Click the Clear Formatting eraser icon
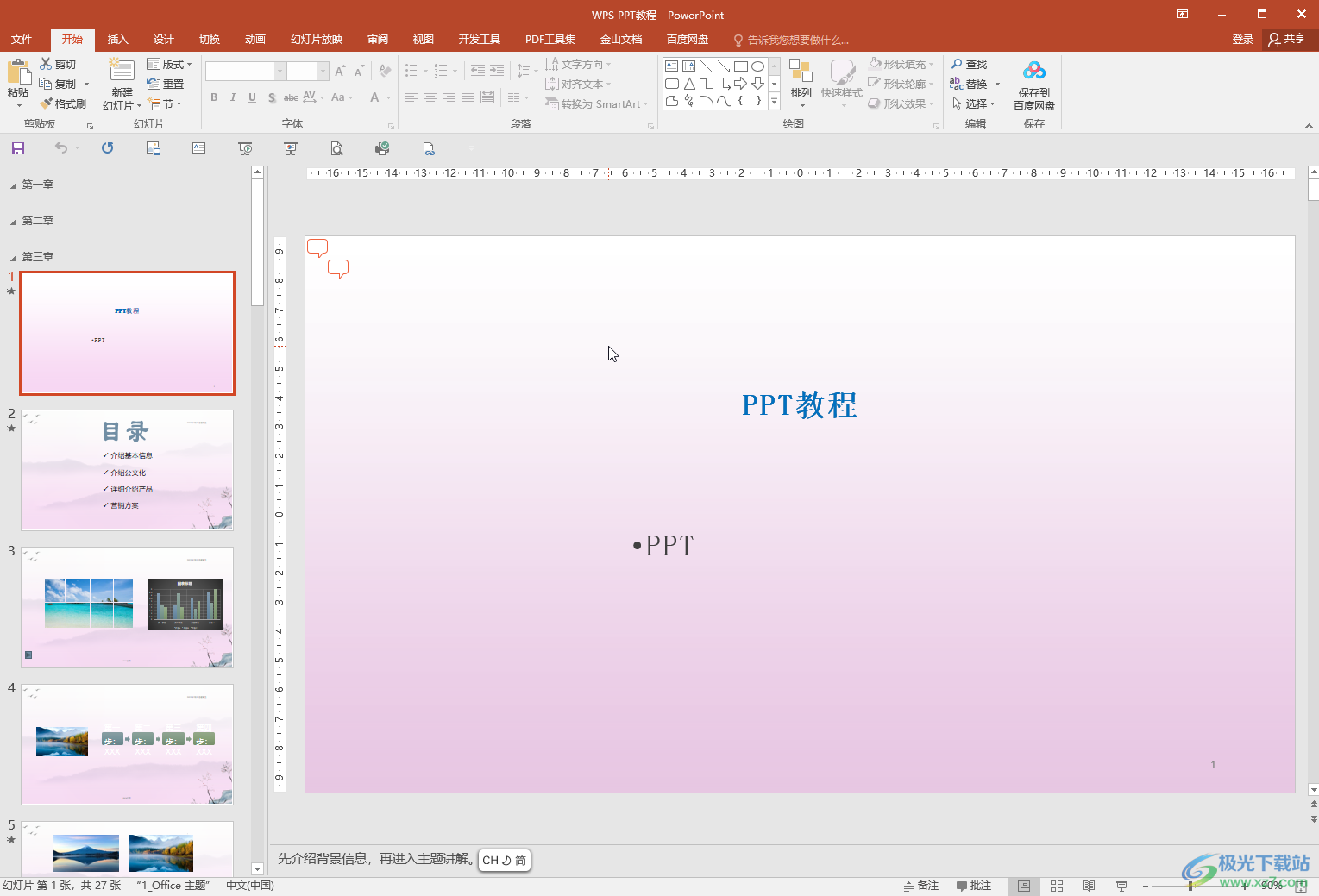 tap(385, 71)
